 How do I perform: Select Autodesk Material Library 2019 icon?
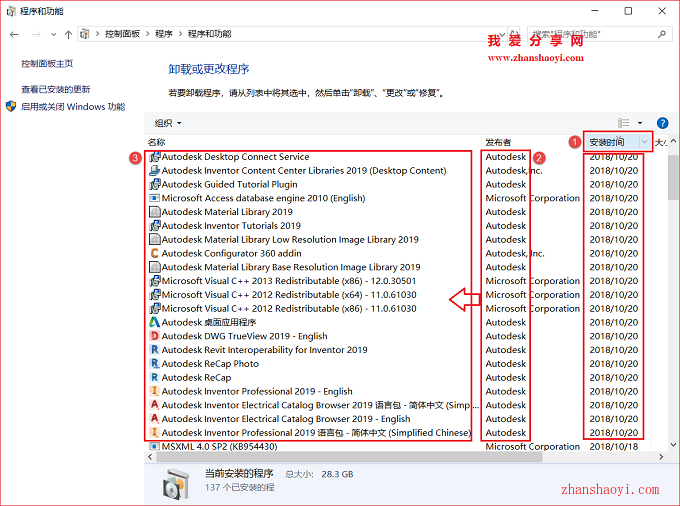point(154,212)
